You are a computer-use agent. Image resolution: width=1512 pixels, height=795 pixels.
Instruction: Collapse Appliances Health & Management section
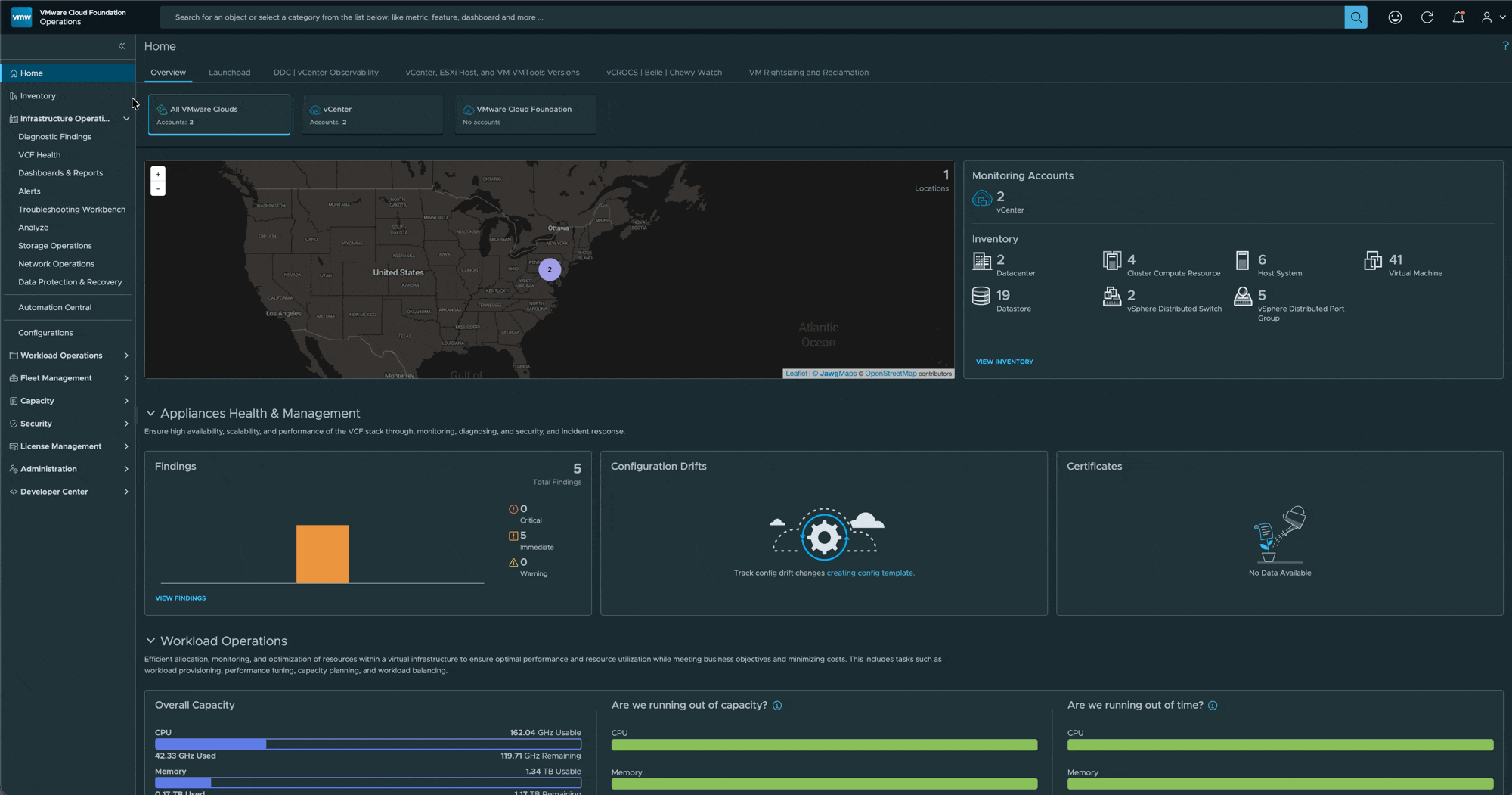pyautogui.click(x=150, y=414)
